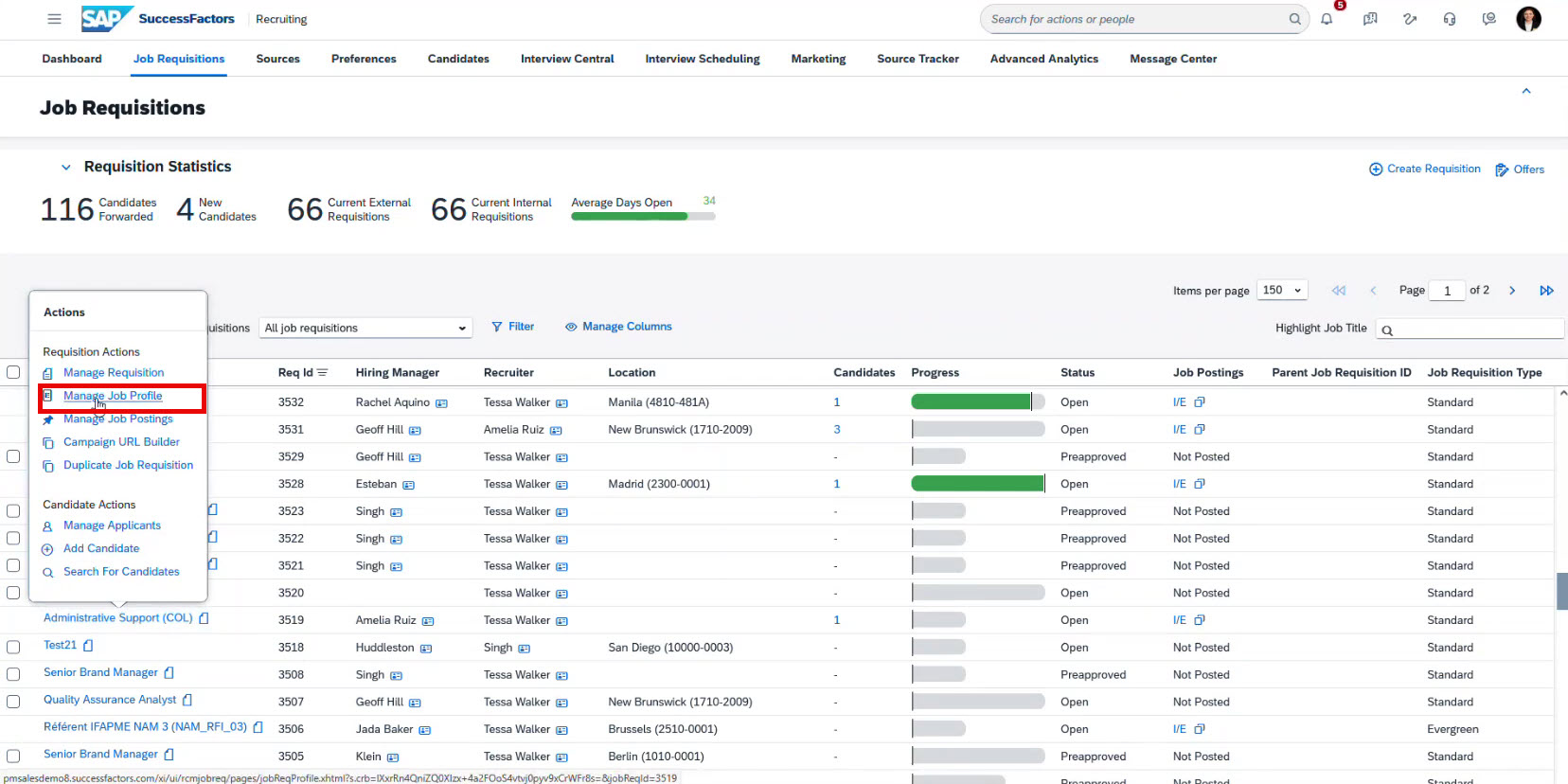Image resolution: width=1568 pixels, height=784 pixels.
Task: Select checkbox for Quality Assurance Analyst row
Action: (13, 702)
